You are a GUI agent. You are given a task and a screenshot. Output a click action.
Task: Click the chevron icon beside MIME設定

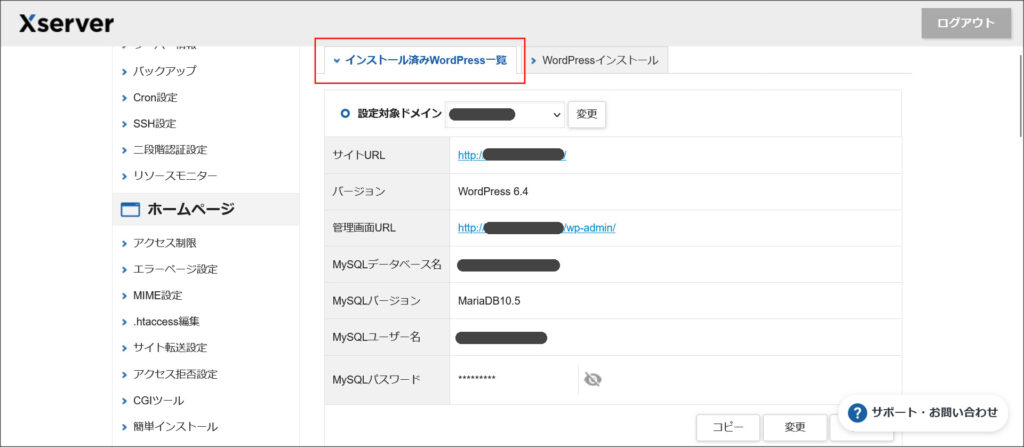coord(124,296)
